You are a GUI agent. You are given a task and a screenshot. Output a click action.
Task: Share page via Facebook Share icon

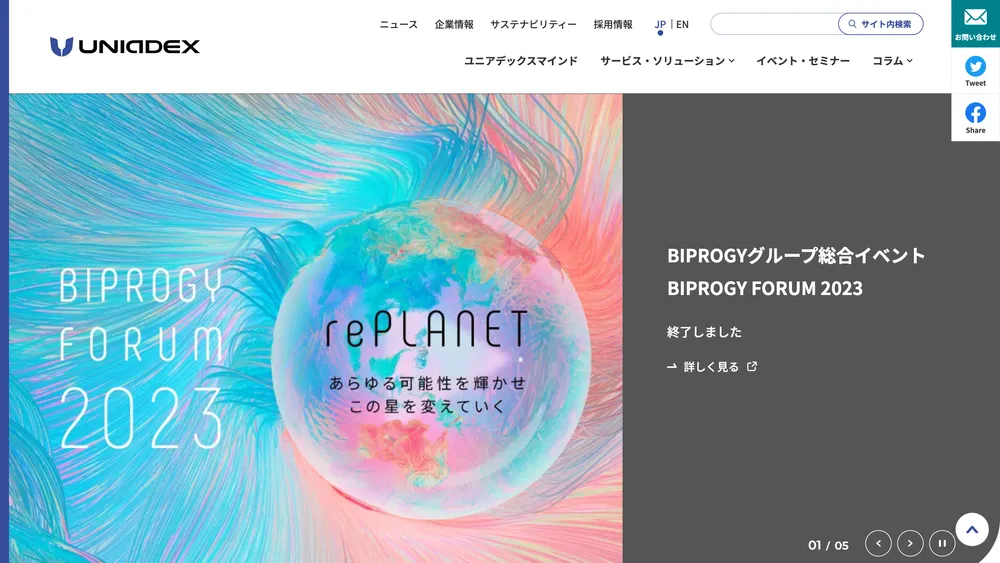point(975,118)
